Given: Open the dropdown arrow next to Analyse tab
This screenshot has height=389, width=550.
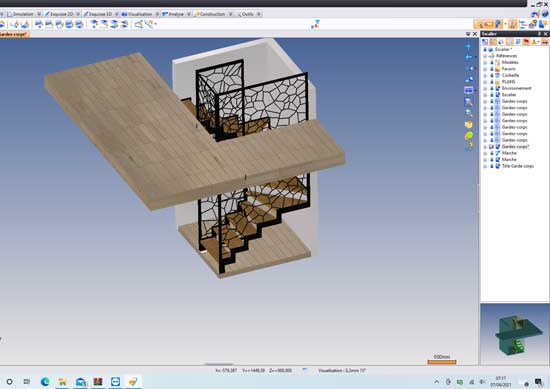Looking at the screenshot, I should point(189,14).
